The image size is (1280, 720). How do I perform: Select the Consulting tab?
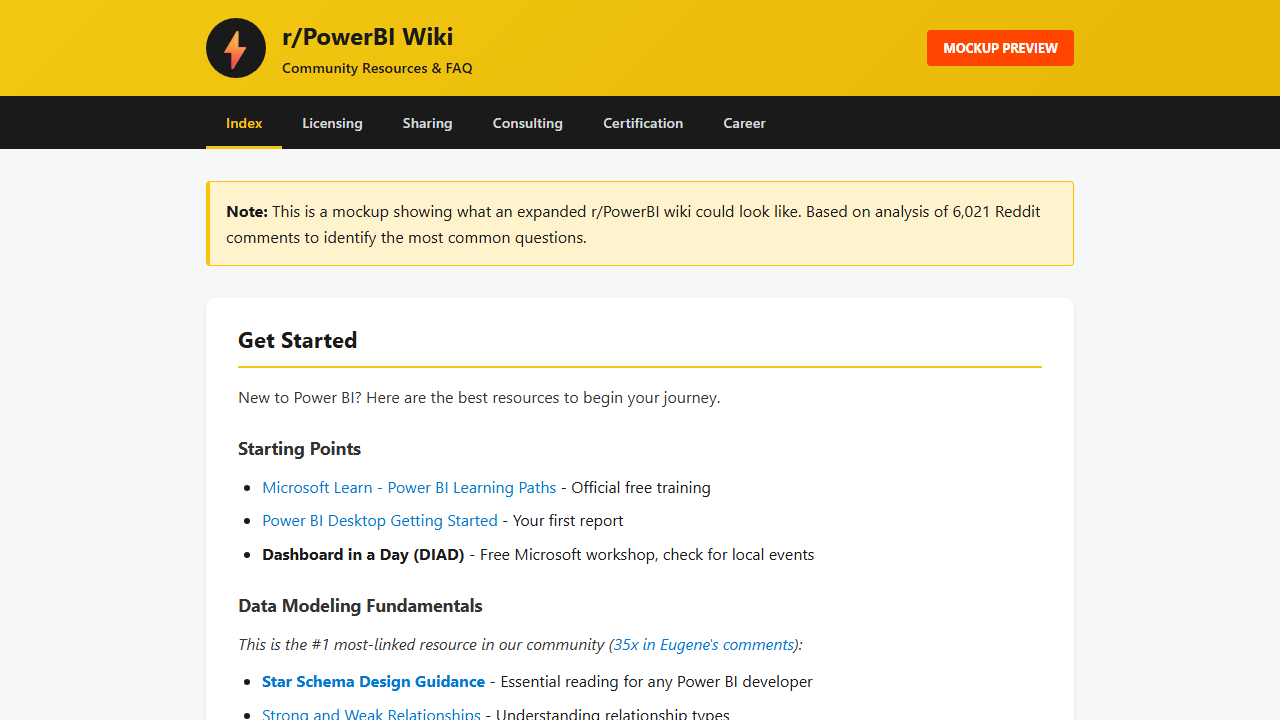coord(527,122)
